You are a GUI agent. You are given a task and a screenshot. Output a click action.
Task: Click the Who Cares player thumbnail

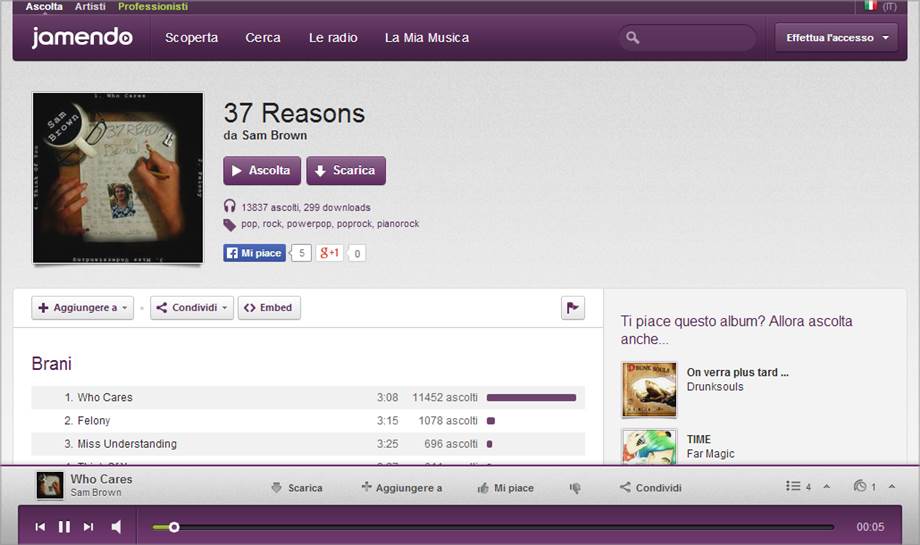(50, 486)
